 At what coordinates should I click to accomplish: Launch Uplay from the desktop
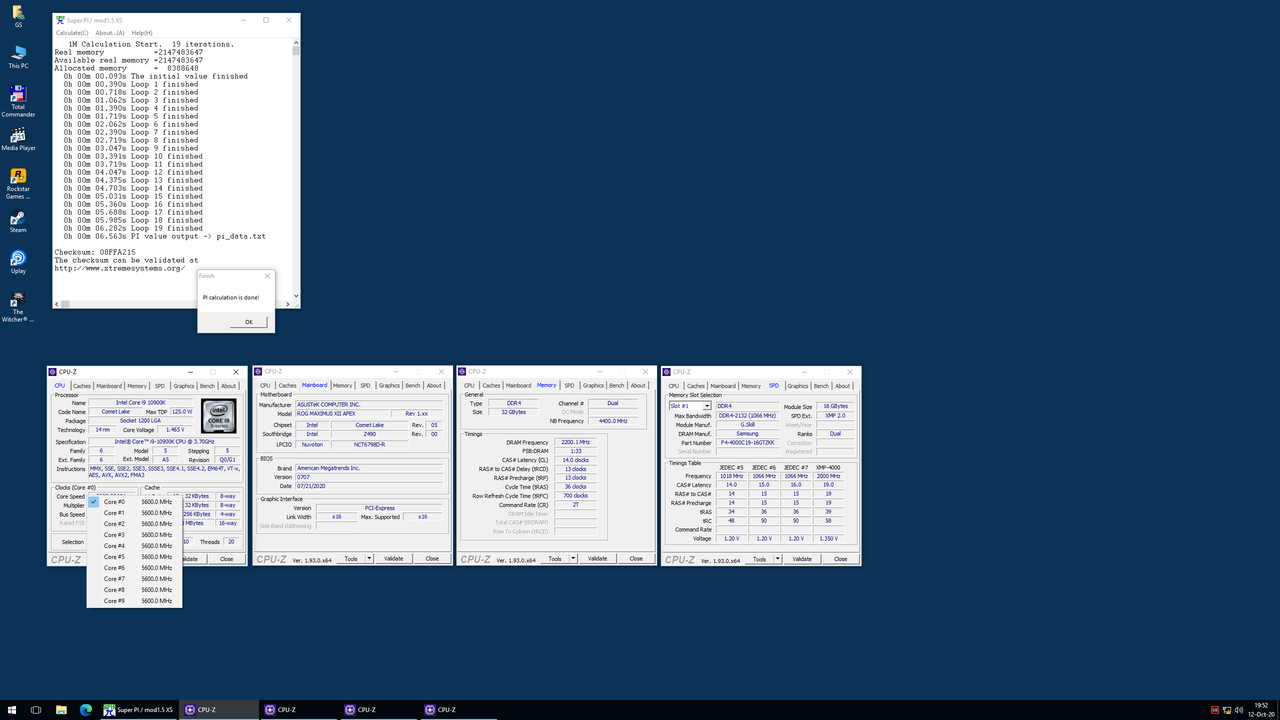pyautogui.click(x=18, y=262)
